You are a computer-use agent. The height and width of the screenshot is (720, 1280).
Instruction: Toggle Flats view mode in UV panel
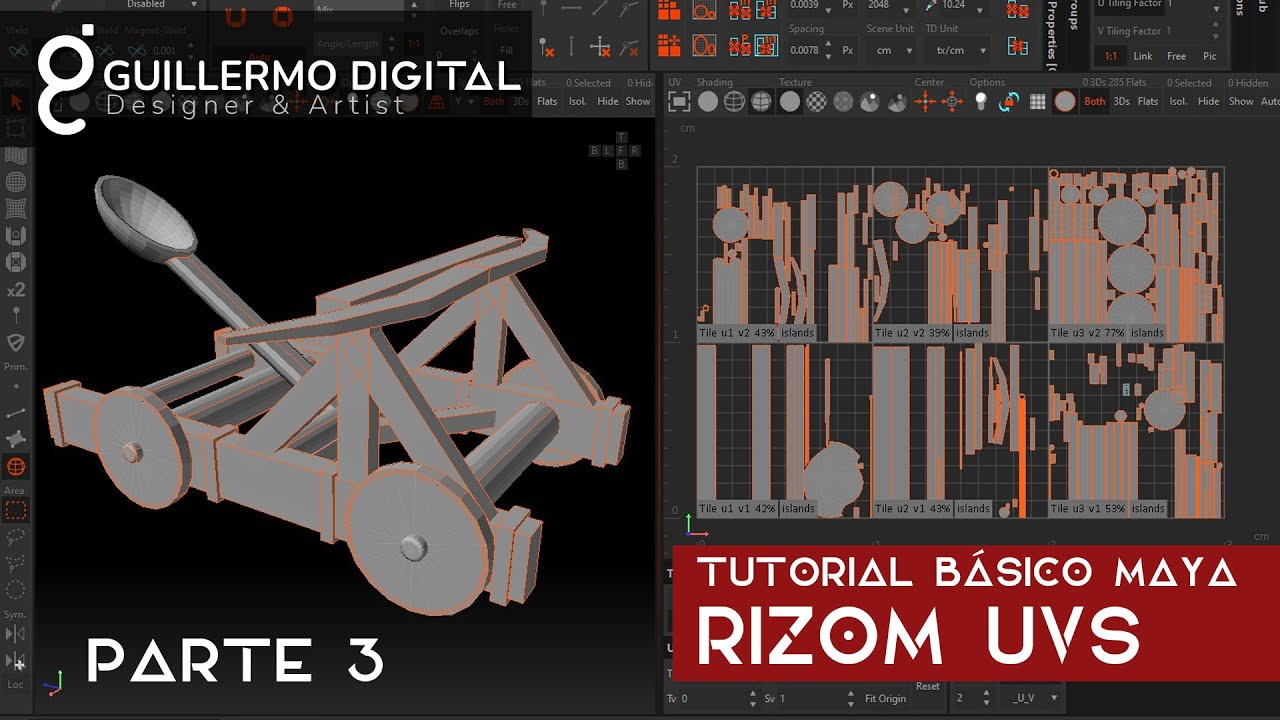(1148, 102)
